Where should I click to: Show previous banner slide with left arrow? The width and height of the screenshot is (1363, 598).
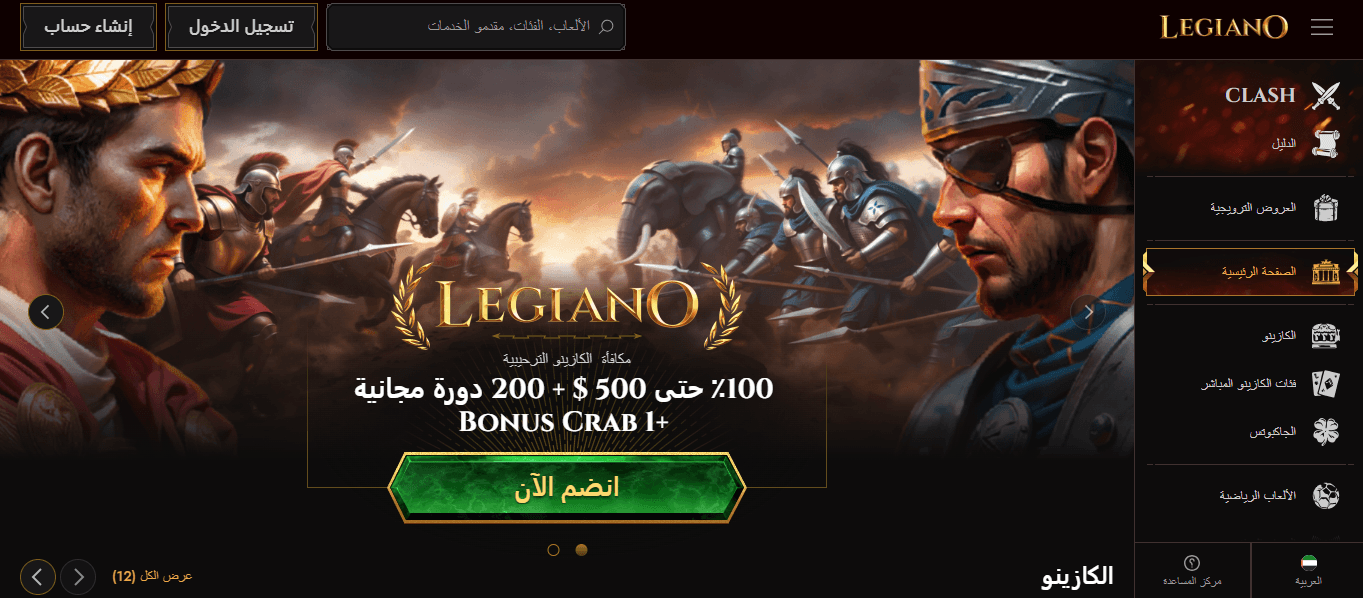(46, 312)
